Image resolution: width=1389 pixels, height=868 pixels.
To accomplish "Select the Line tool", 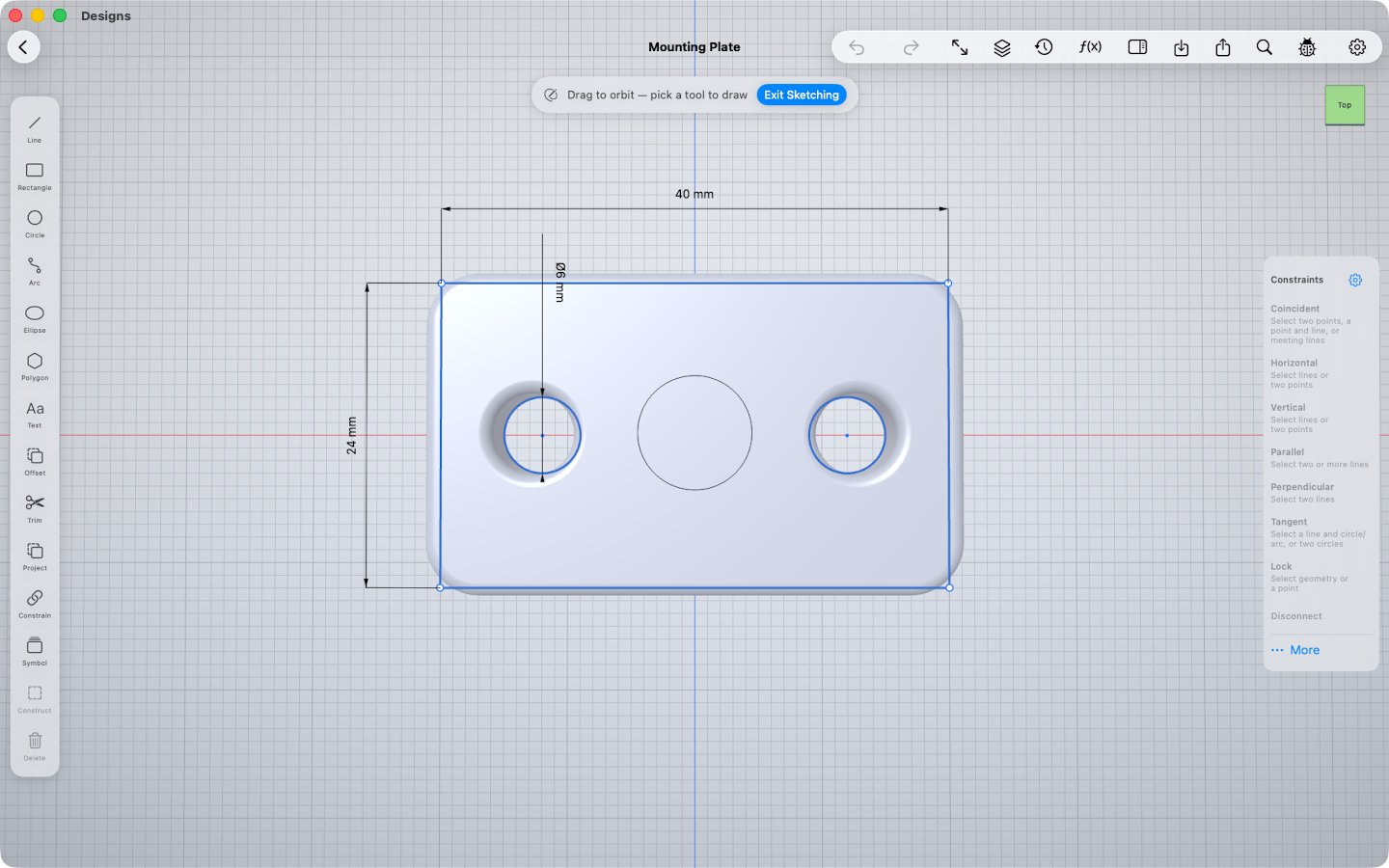I will (x=35, y=128).
